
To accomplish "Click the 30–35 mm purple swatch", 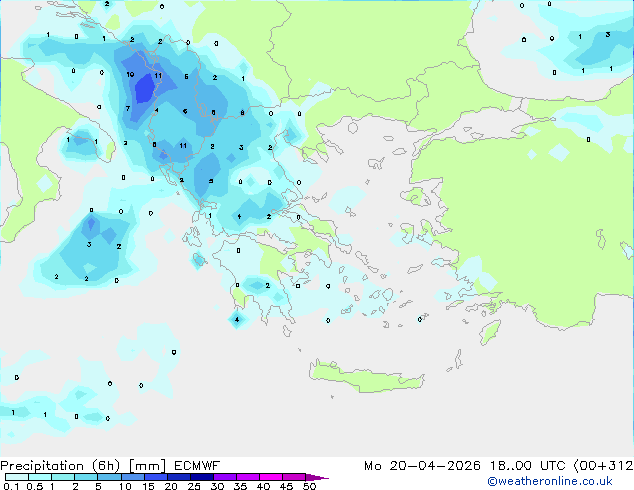I will (x=224, y=477).
